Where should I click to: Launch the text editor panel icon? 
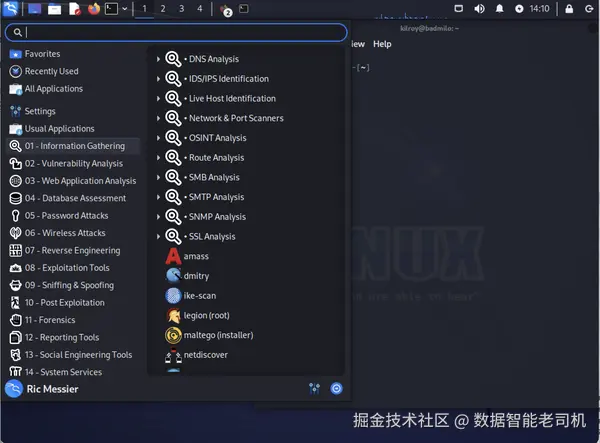pos(75,8)
